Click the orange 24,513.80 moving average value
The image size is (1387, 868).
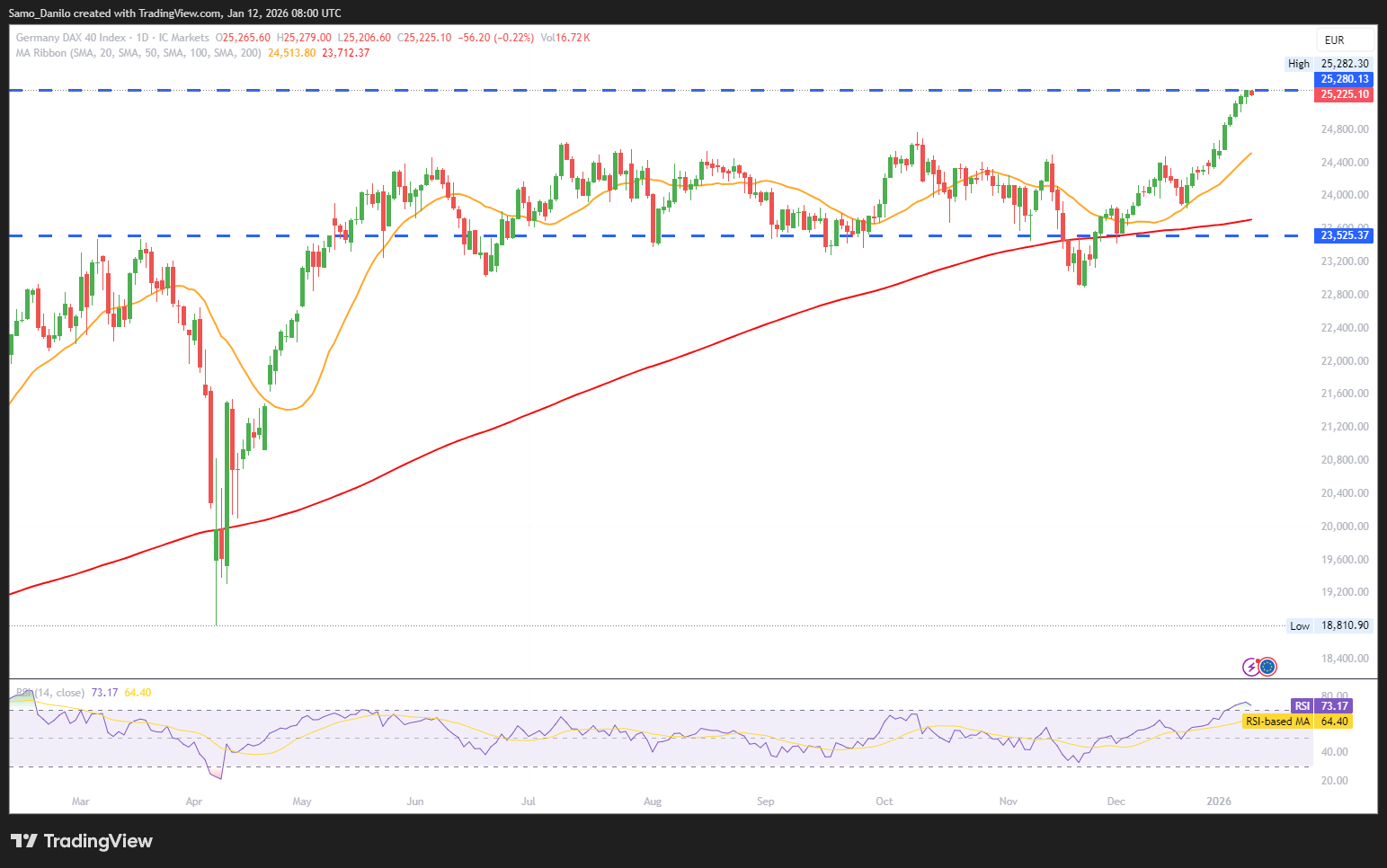click(x=291, y=53)
